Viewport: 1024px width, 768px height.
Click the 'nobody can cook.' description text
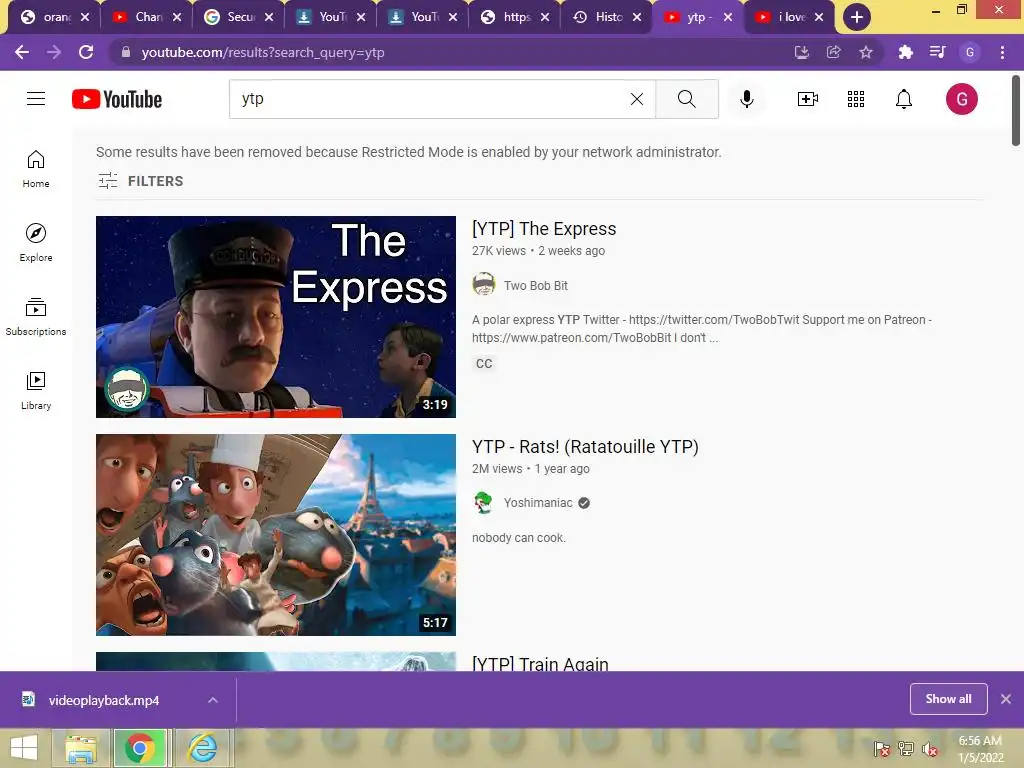519,537
